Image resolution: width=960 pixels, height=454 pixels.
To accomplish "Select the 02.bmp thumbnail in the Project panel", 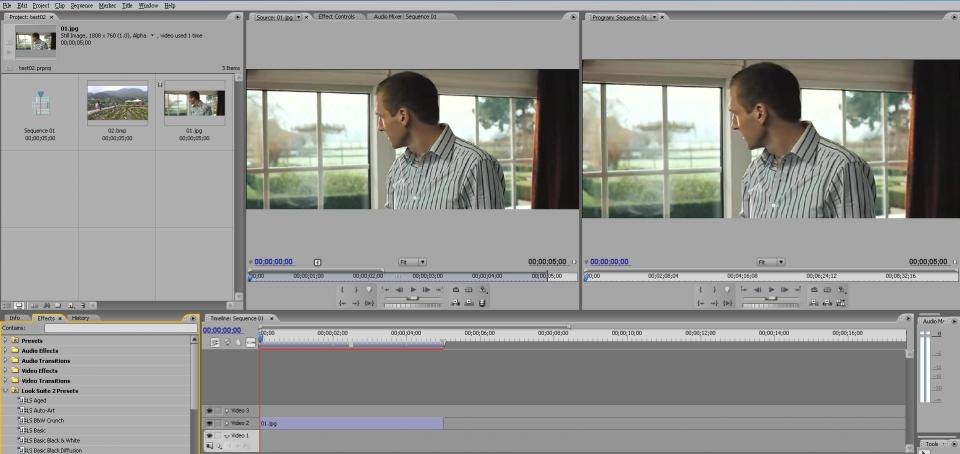I will pyautogui.click(x=118, y=103).
